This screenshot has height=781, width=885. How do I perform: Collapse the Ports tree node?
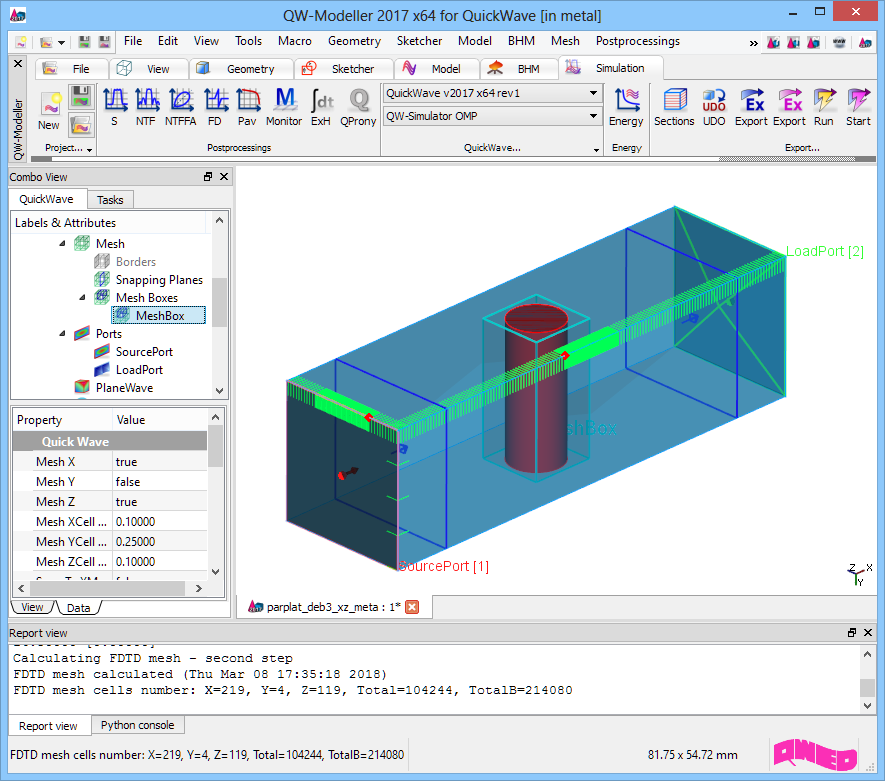[63, 334]
